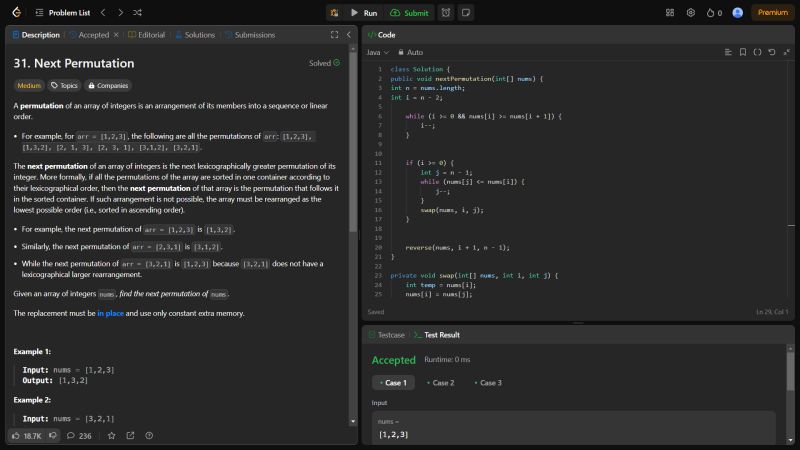Share the problem link icon
The image size is (800, 450).
[x=131, y=436]
